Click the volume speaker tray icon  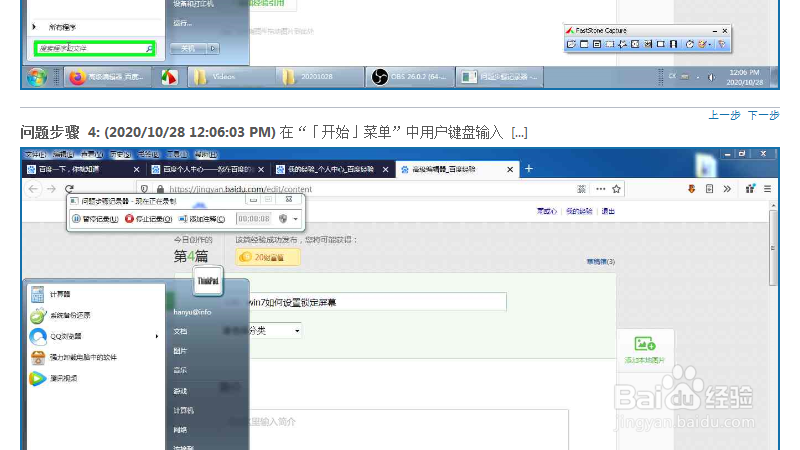coord(711,77)
